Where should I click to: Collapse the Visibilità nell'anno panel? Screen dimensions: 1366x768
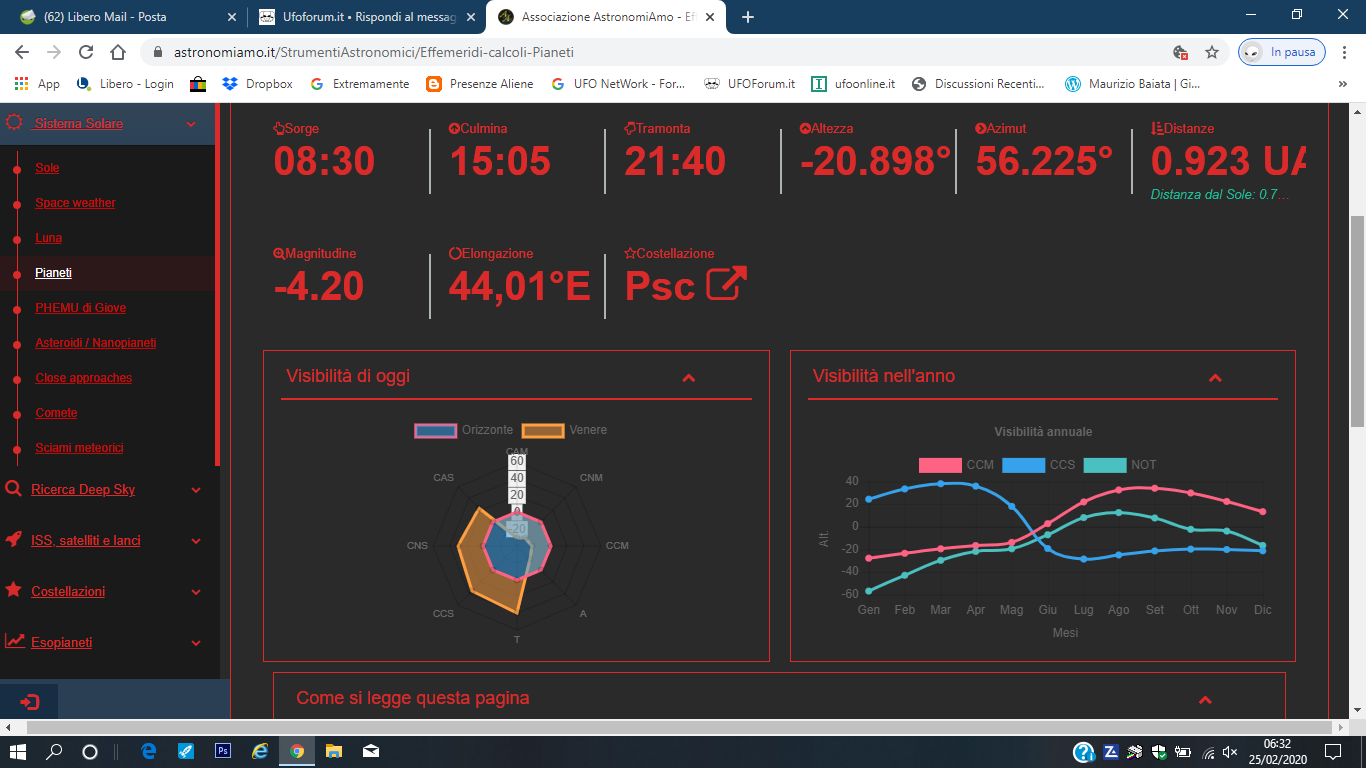(1215, 377)
